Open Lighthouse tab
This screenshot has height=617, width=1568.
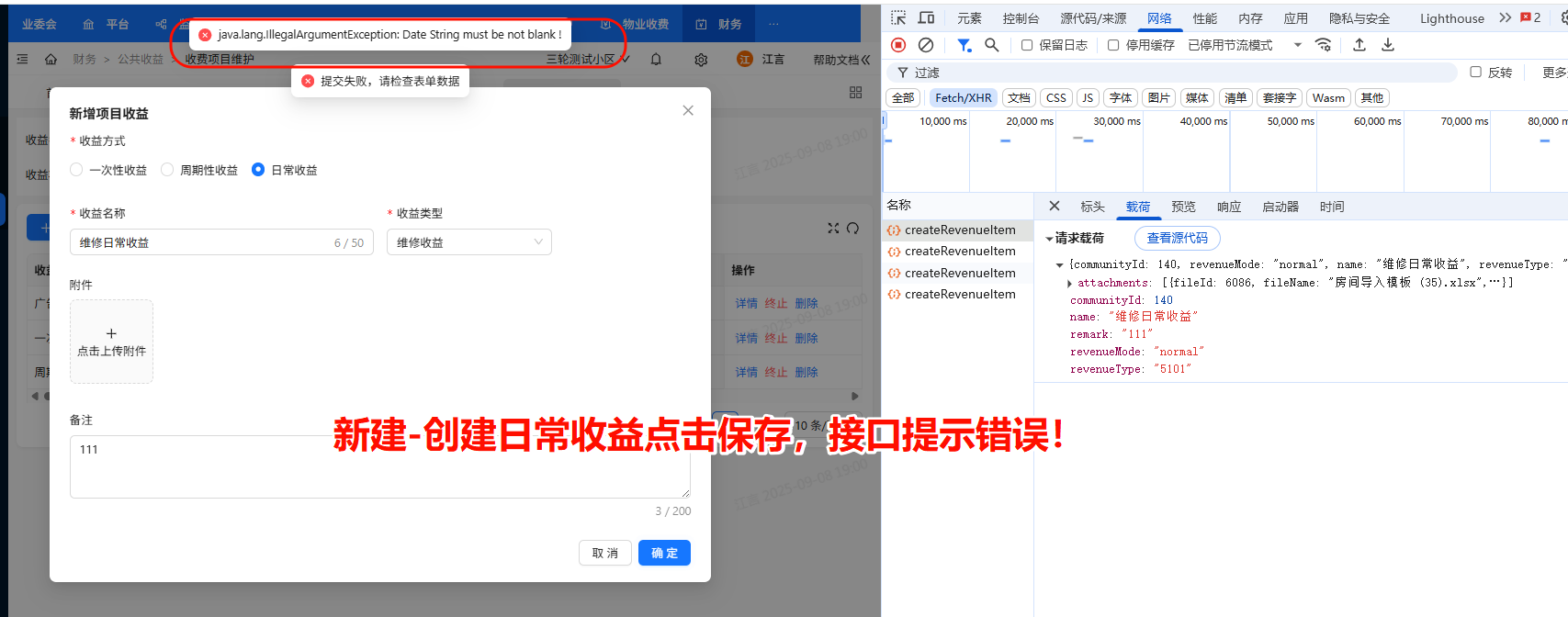pyautogui.click(x=1451, y=18)
